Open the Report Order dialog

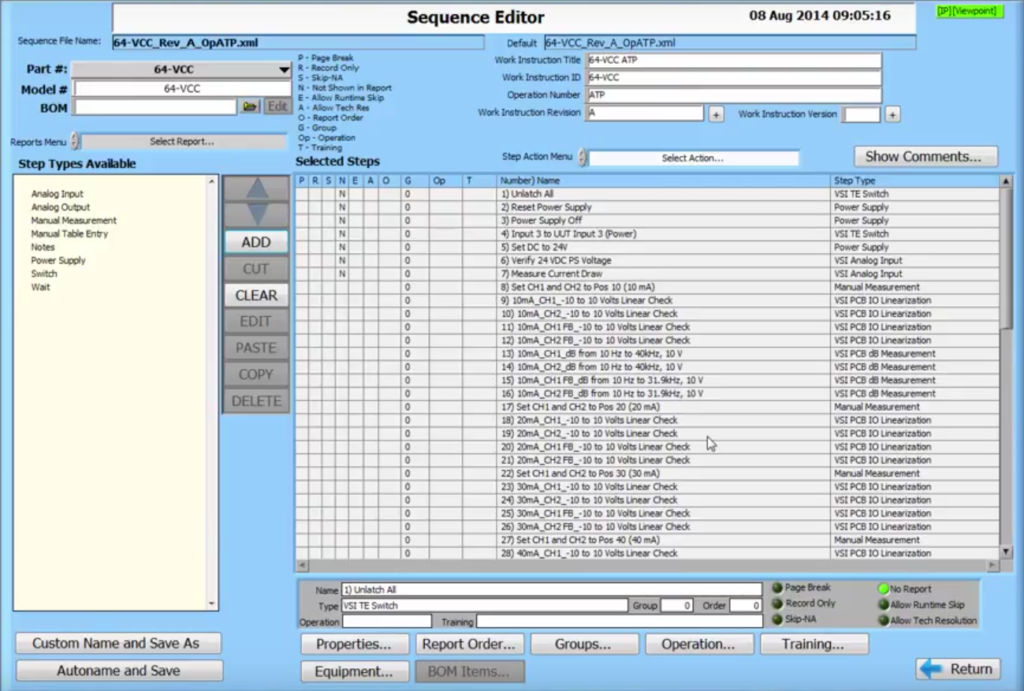click(x=470, y=644)
